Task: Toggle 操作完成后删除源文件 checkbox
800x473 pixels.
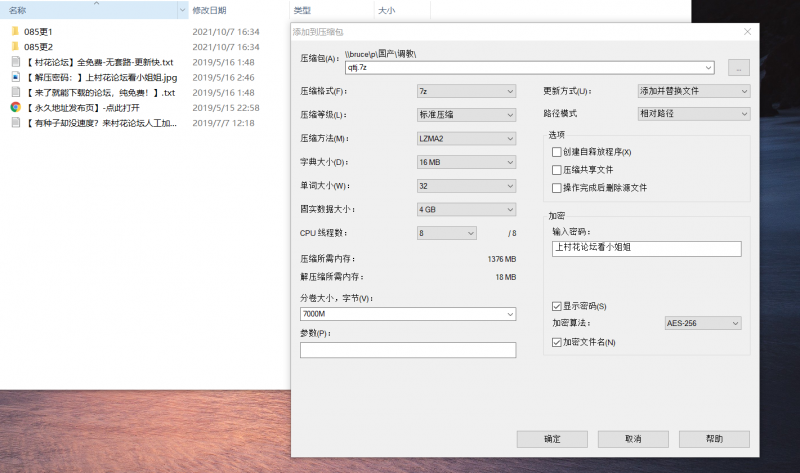Action: pyautogui.click(x=557, y=187)
